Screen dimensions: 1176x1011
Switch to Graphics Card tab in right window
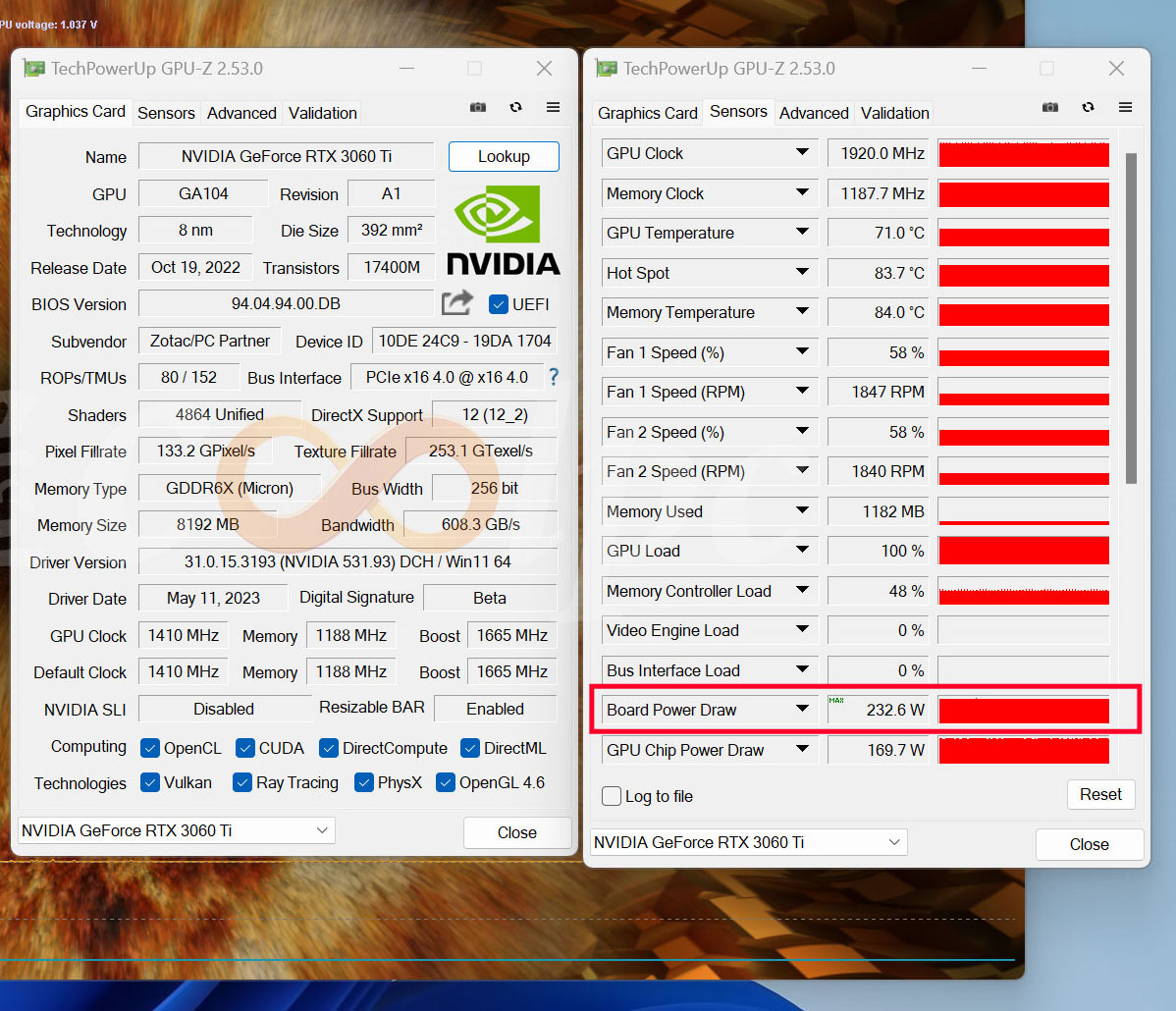click(647, 113)
